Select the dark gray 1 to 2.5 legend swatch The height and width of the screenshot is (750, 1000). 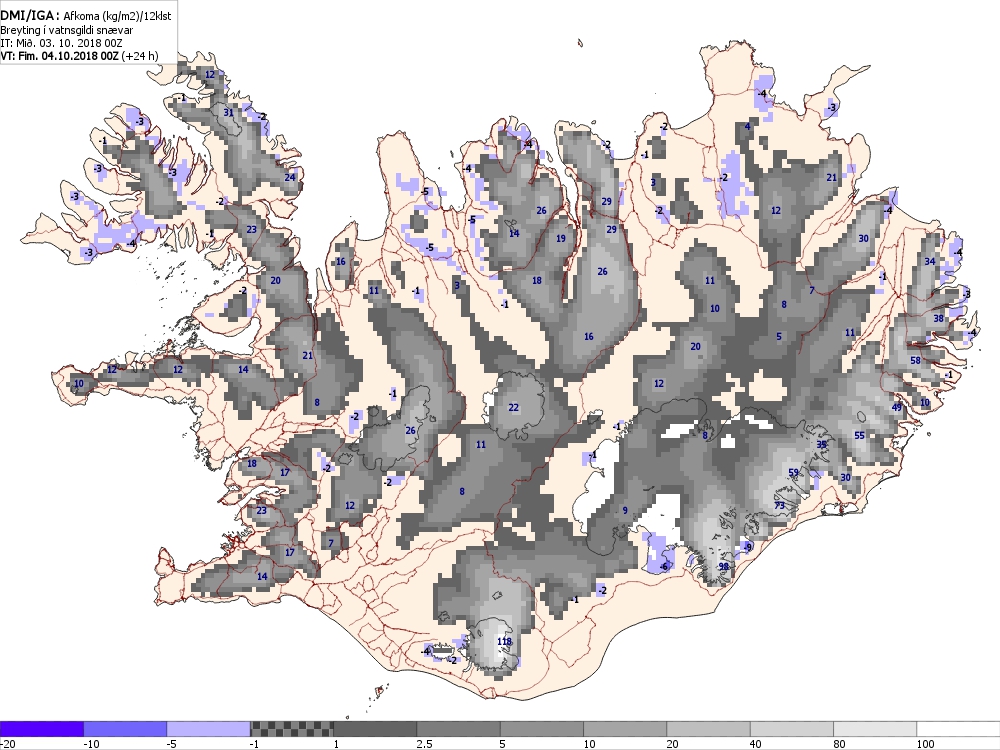(x=375, y=729)
